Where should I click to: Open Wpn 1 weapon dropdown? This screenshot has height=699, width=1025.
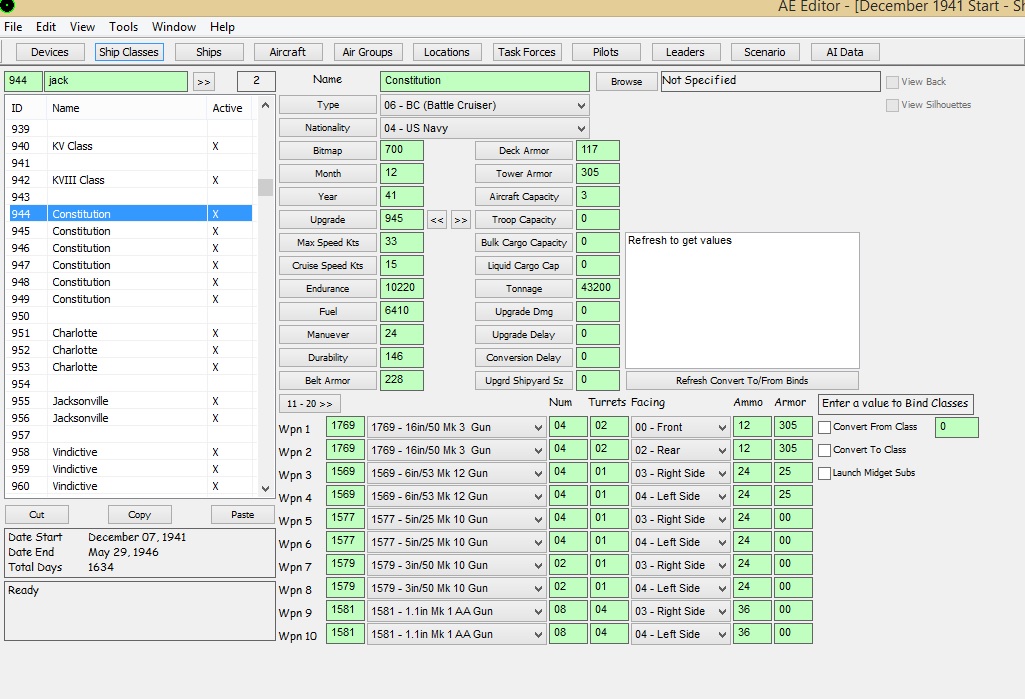click(456, 428)
